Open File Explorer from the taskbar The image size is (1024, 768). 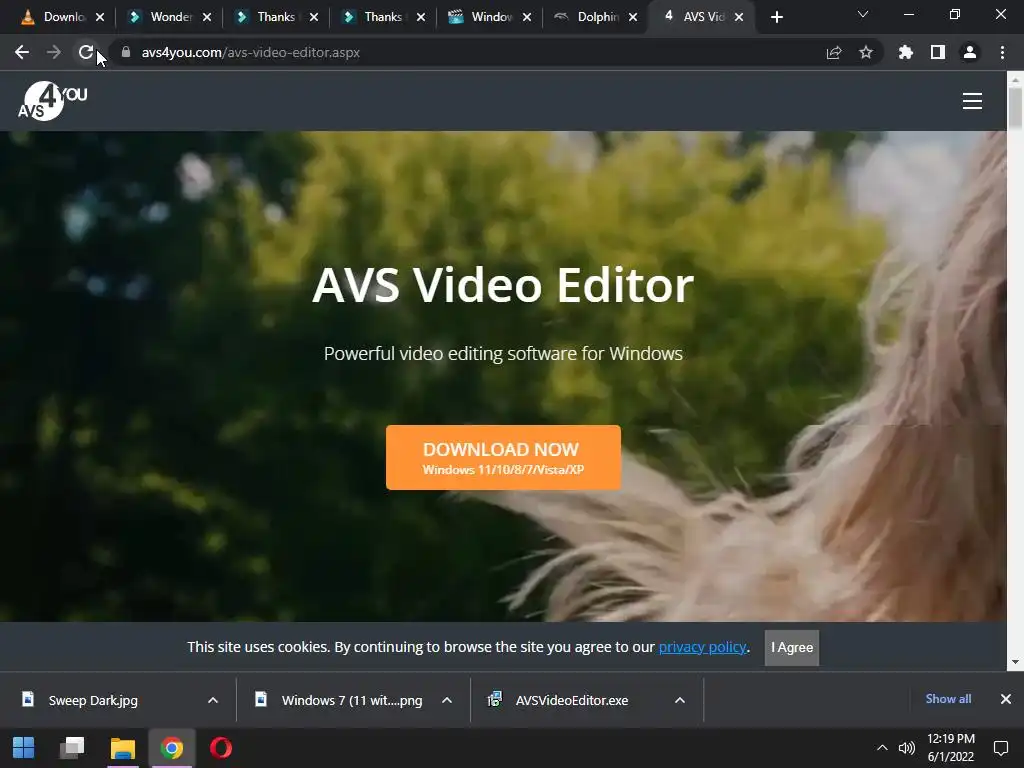[x=122, y=748]
